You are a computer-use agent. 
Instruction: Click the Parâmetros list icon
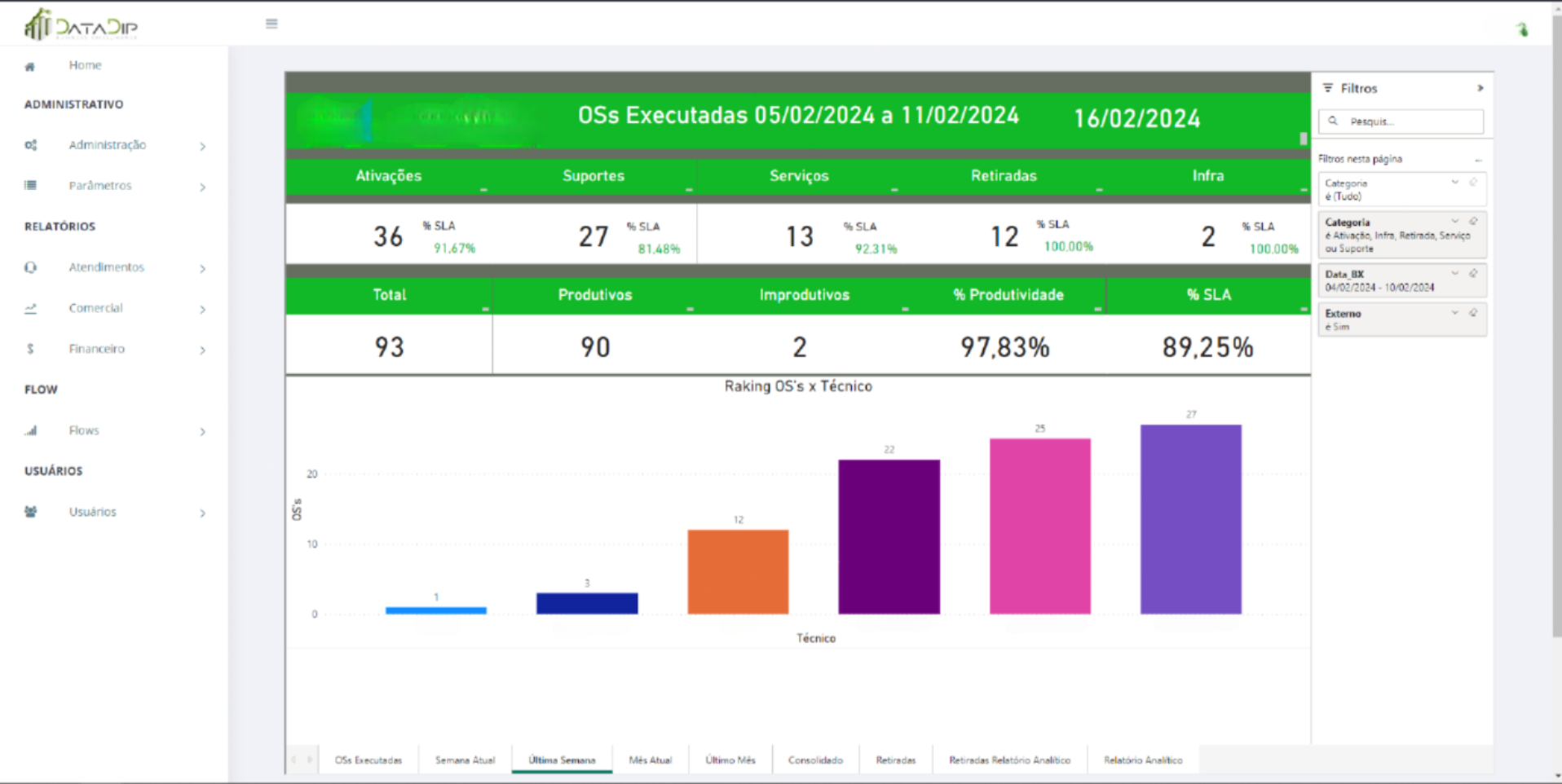[x=30, y=185]
